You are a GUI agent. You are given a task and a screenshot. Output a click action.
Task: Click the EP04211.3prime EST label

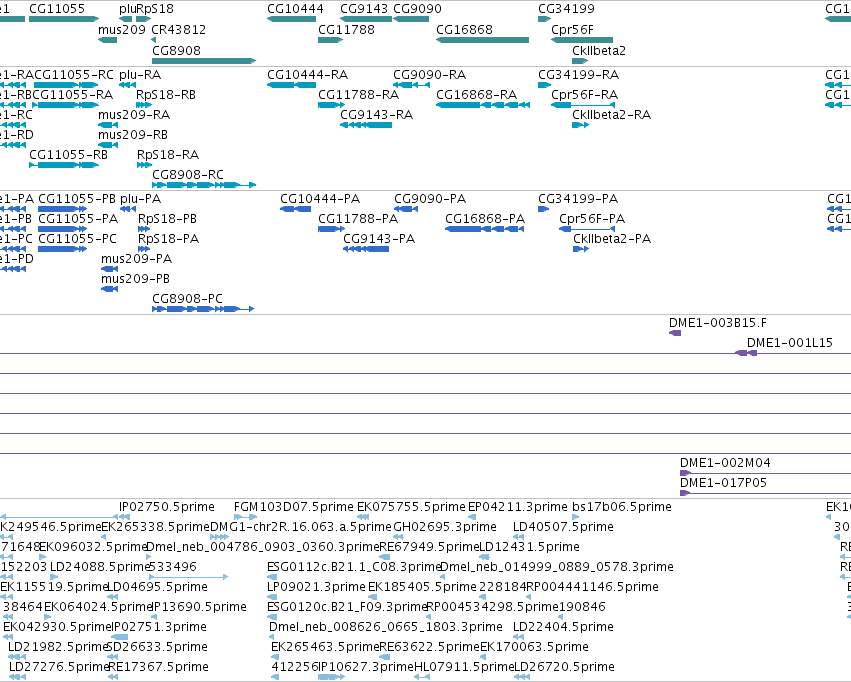tap(518, 507)
